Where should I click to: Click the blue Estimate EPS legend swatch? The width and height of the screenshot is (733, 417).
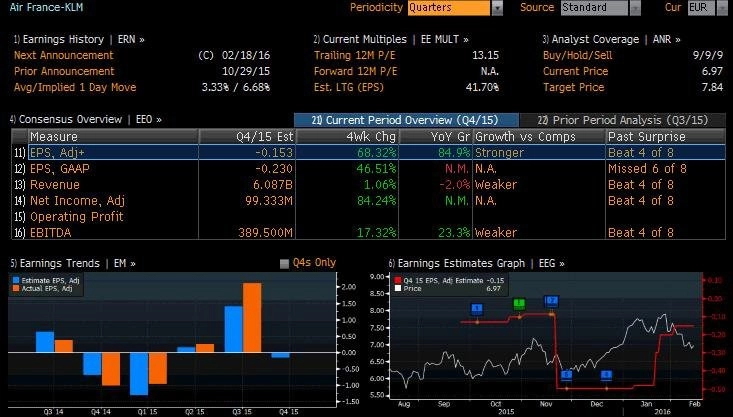point(16,280)
